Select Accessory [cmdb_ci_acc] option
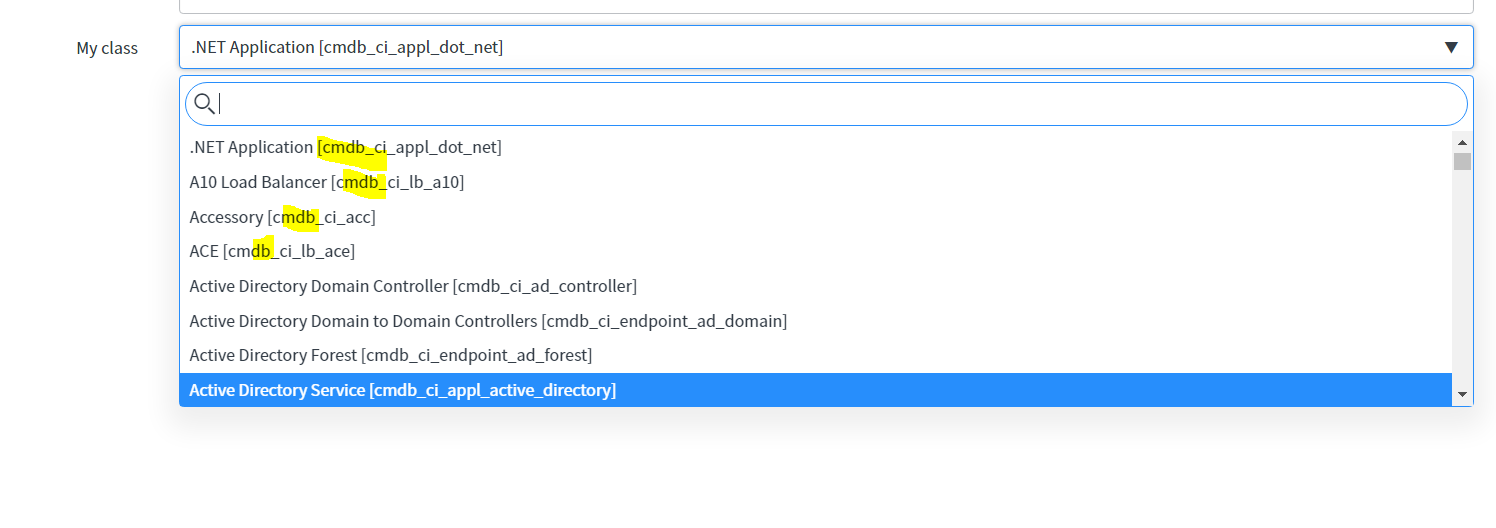This screenshot has height=528, width=1496. tap(816, 217)
